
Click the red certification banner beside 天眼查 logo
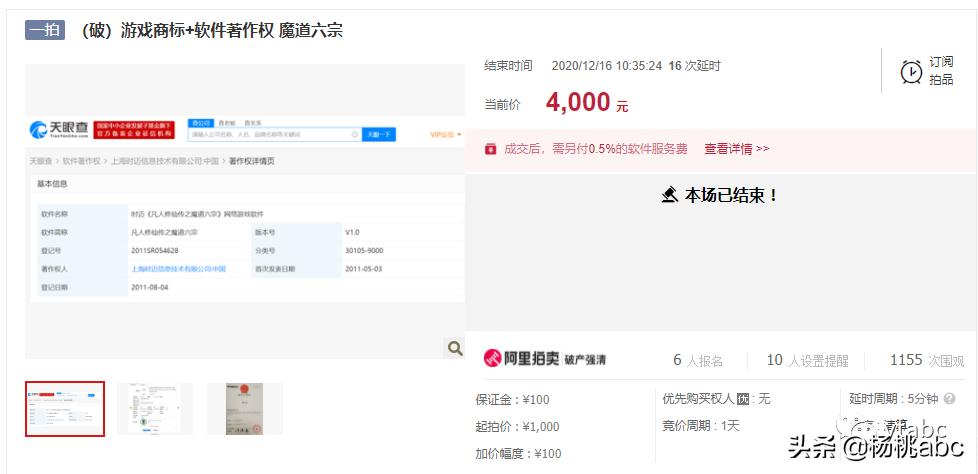134,130
